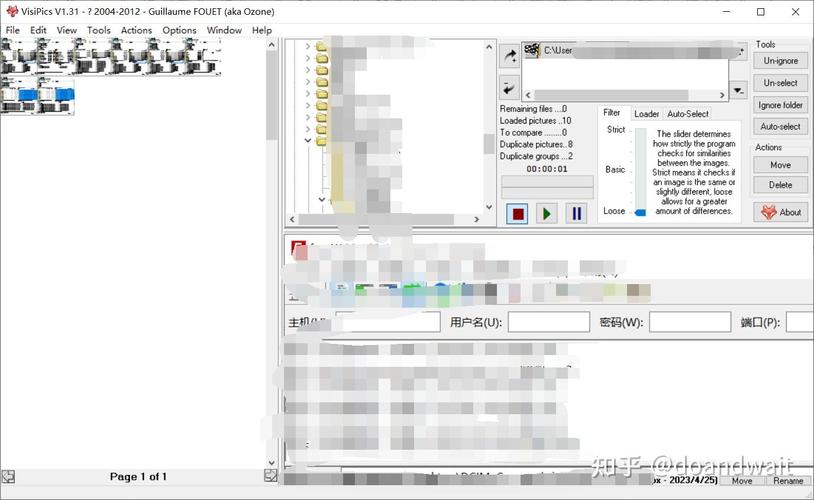Select first thumbnail in the blue-highlighted duplicate group
The width and height of the screenshot is (814, 500).
coord(19,97)
